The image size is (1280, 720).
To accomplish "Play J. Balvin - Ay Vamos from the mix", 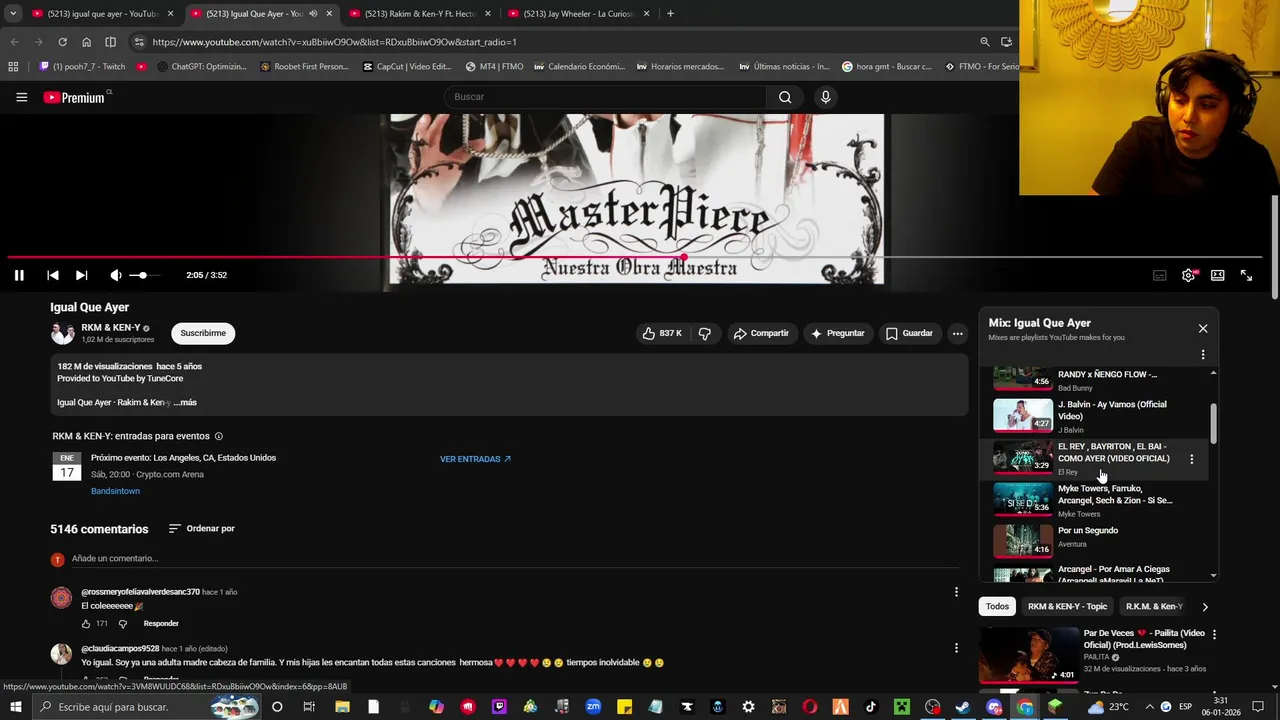I will pyautogui.click(x=1099, y=416).
